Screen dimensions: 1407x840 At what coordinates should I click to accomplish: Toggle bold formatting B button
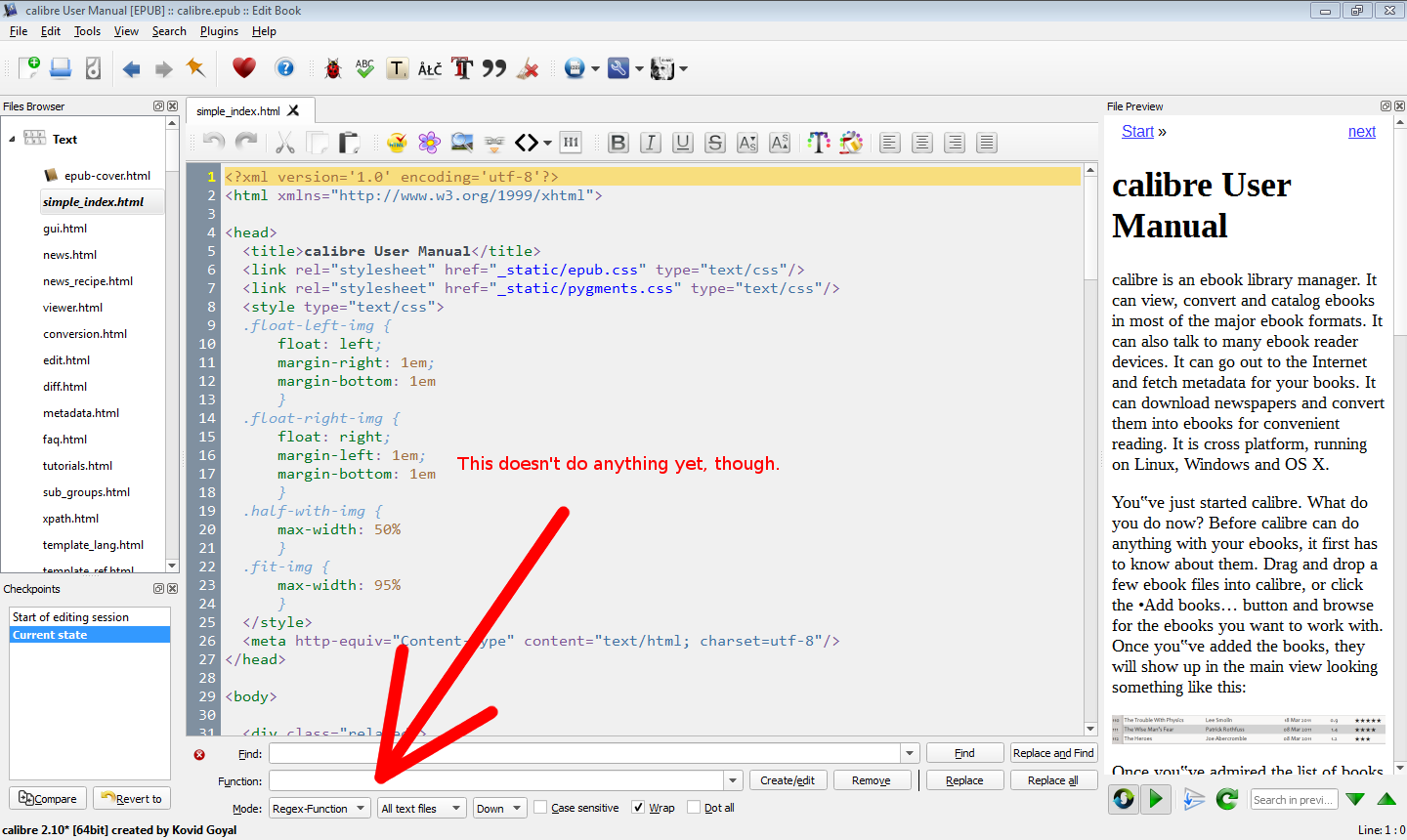click(618, 143)
